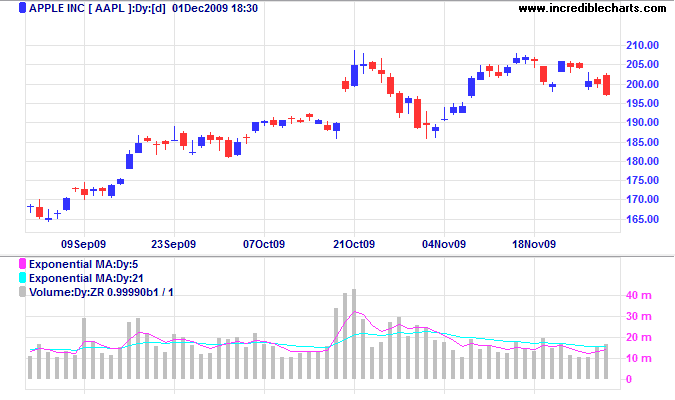Click the 175.00 price axis label
This screenshot has height=400, width=675.
[642, 180]
